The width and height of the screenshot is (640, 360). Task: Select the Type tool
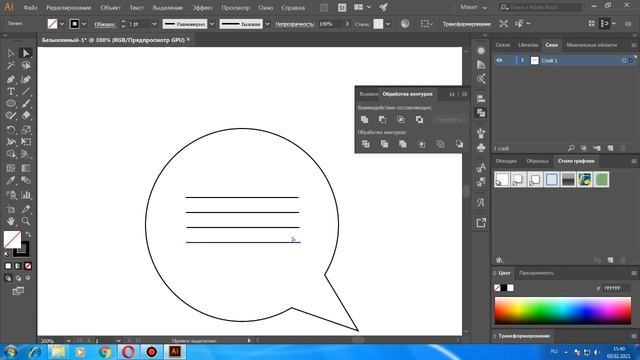click(11, 91)
